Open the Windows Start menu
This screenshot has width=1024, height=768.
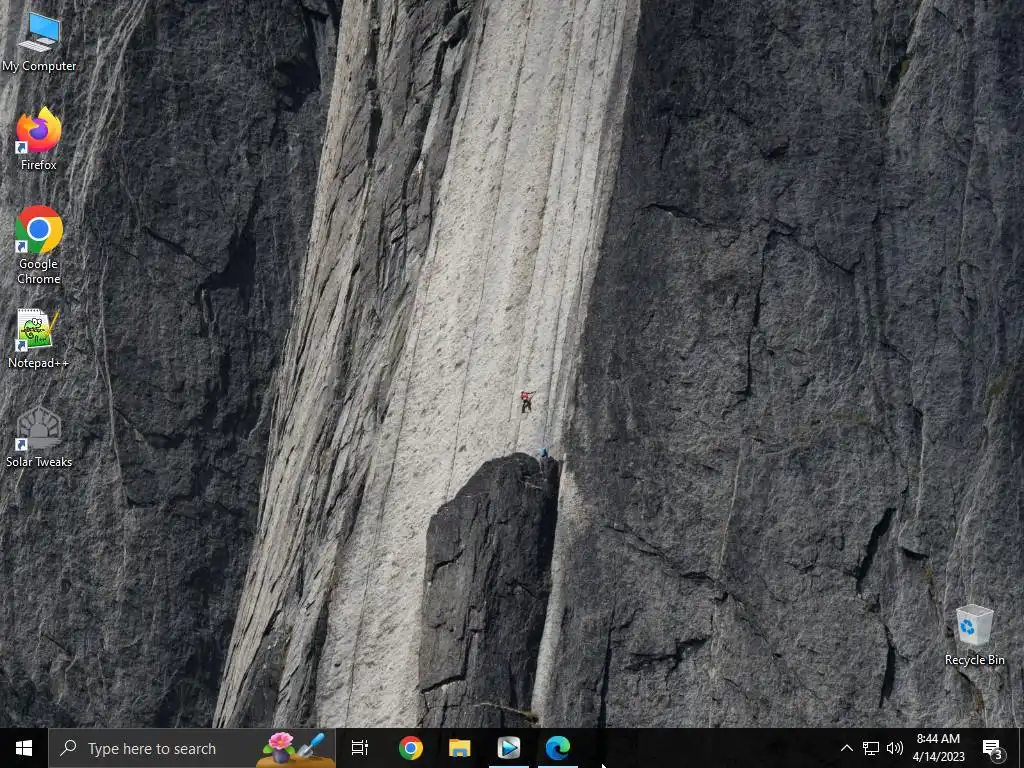pyautogui.click(x=24, y=748)
